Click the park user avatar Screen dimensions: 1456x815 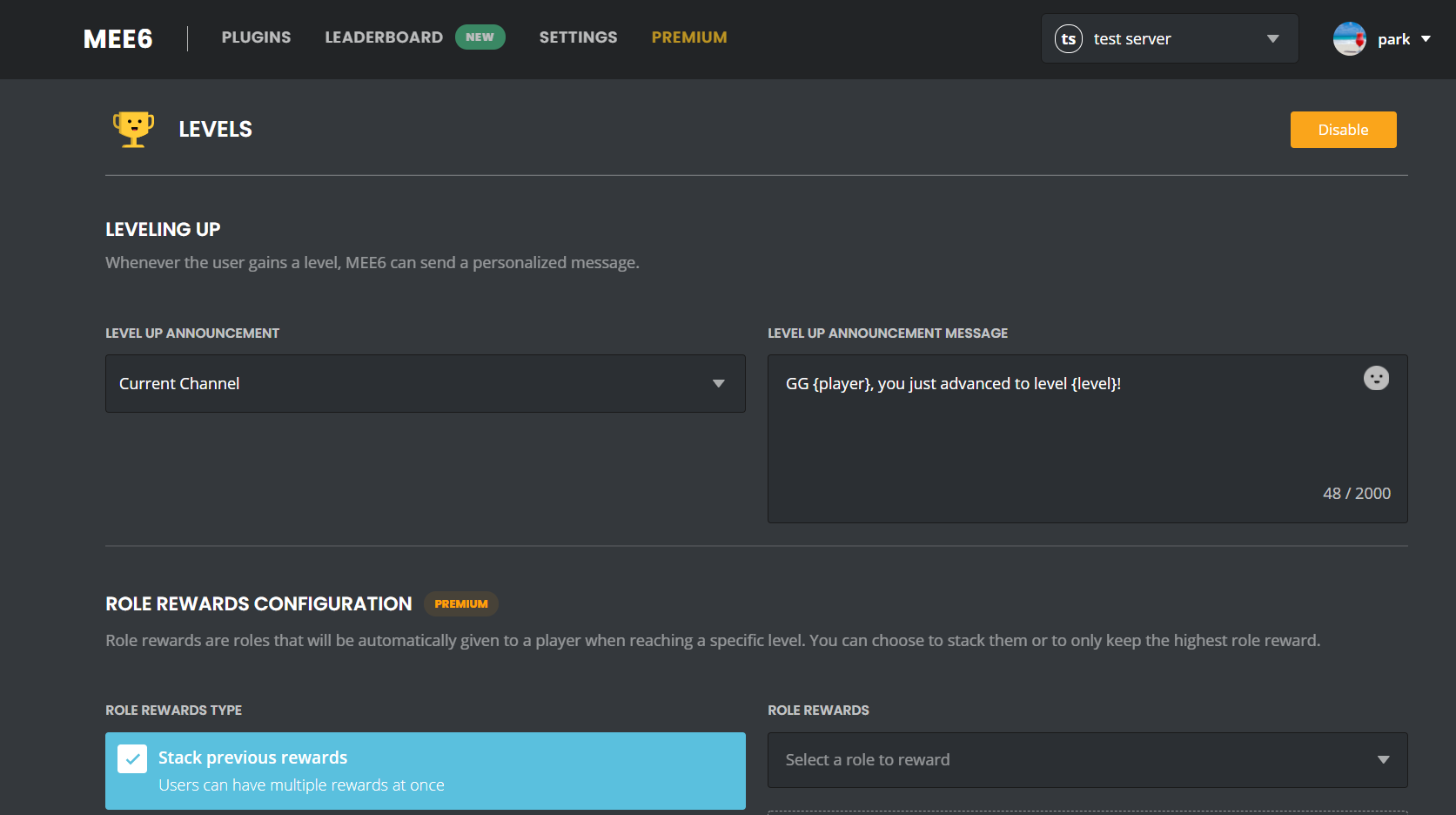(1350, 39)
